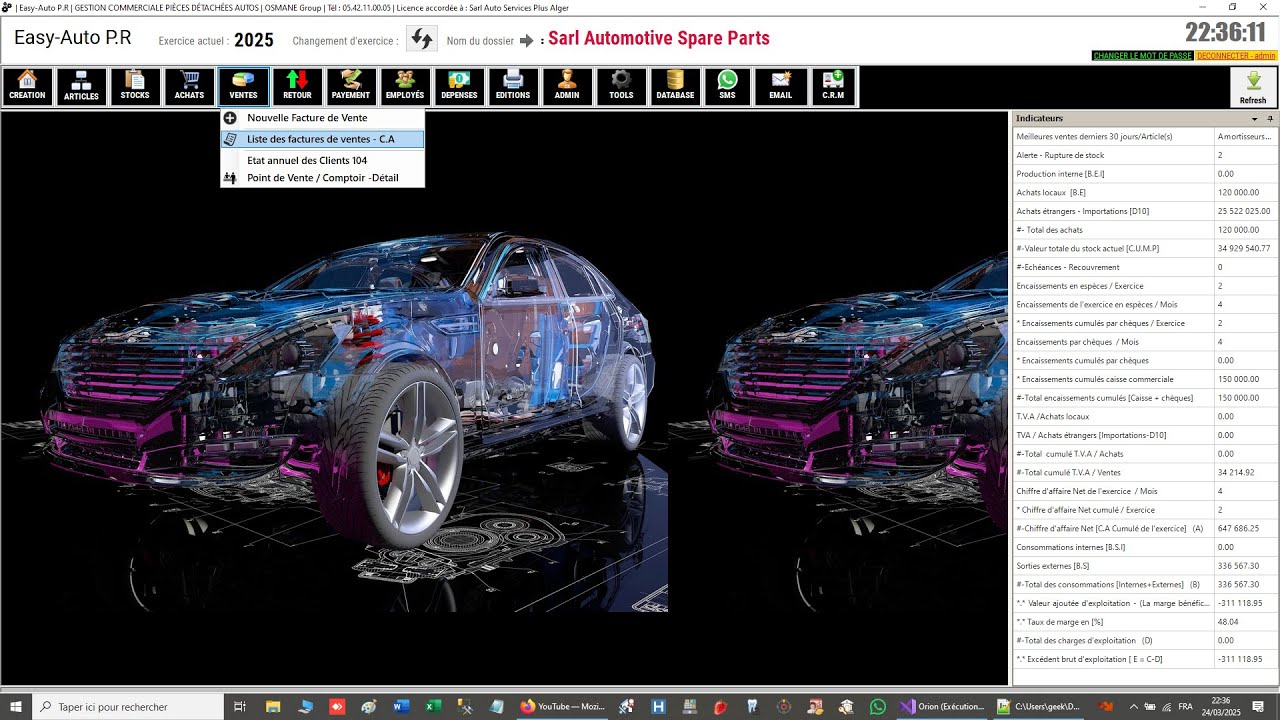Select row Alerte - Rupture de stock
Screen dimensions: 1280x720
pos(1145,155)
